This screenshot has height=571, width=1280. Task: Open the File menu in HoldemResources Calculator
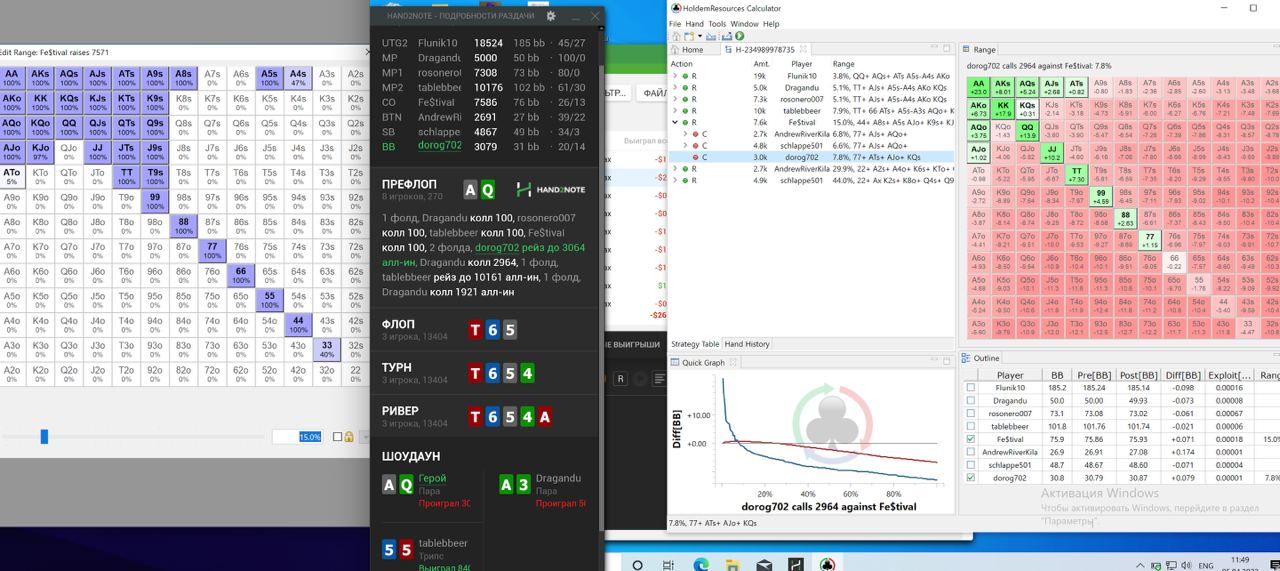tap(675, 23)
